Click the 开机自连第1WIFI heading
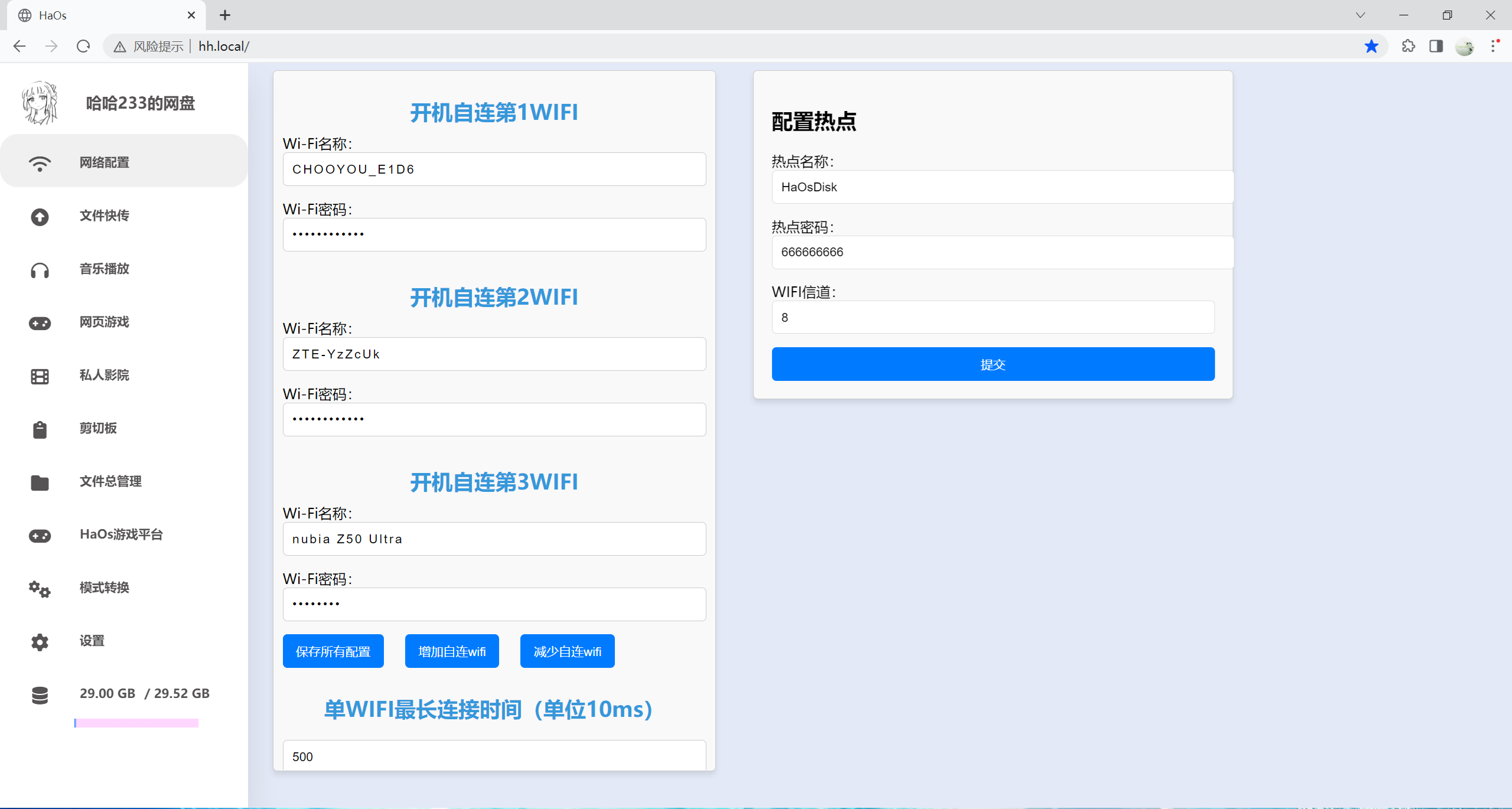The height and width of the screenshot is (809, 1512). click(494, 112)
